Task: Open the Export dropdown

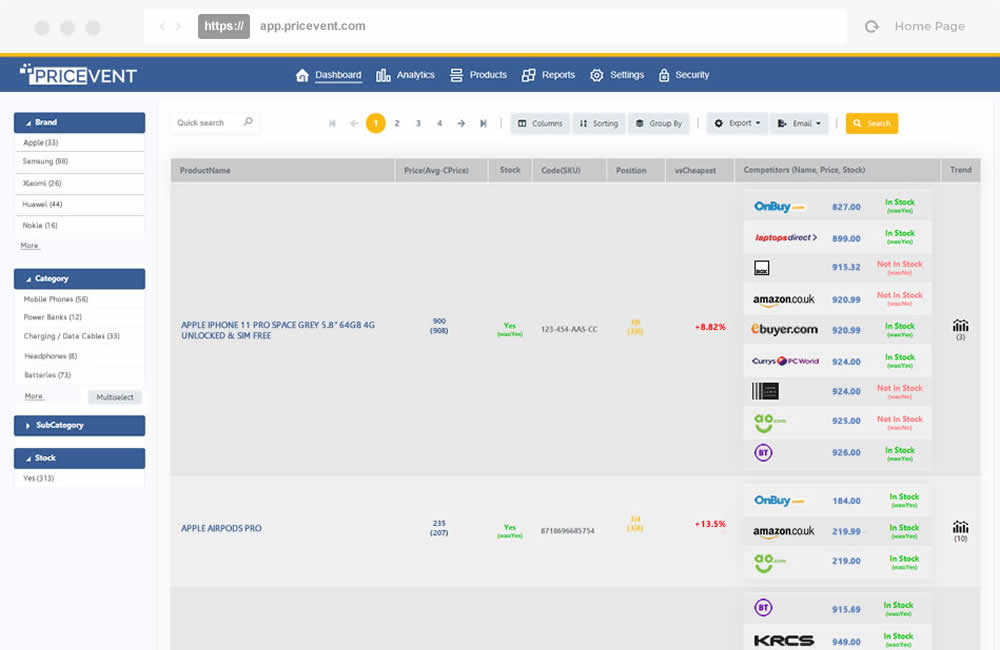Action: coord(737,123)
